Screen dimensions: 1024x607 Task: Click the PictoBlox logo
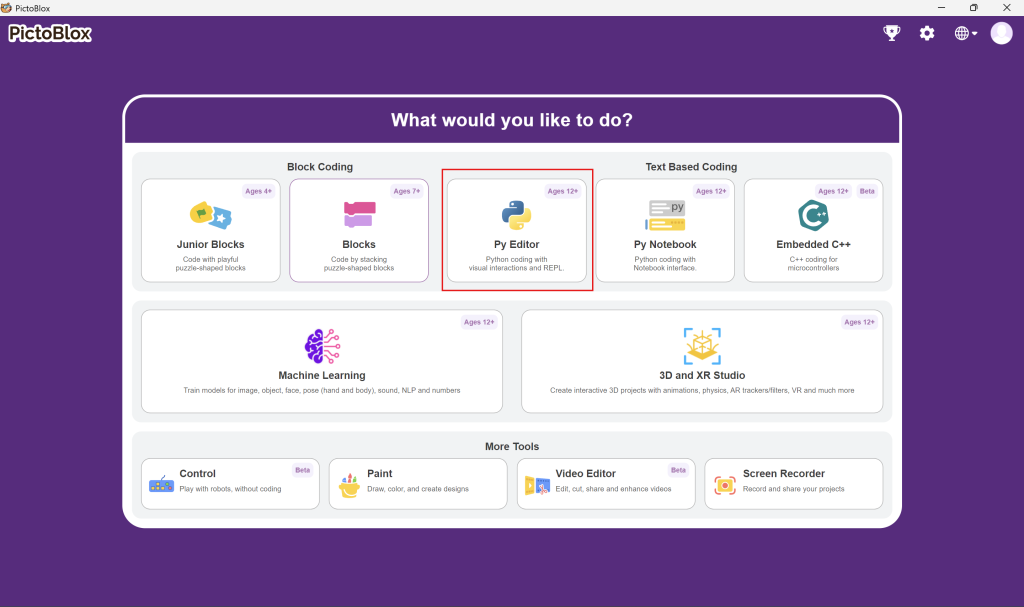click(50, 33)
